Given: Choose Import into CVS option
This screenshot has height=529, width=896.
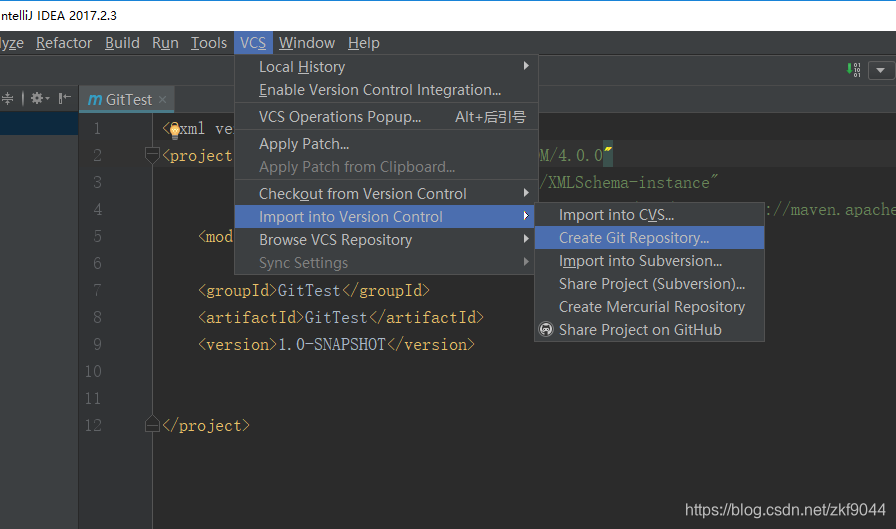Looking at the screenshot, I should (x=649, y=215).
